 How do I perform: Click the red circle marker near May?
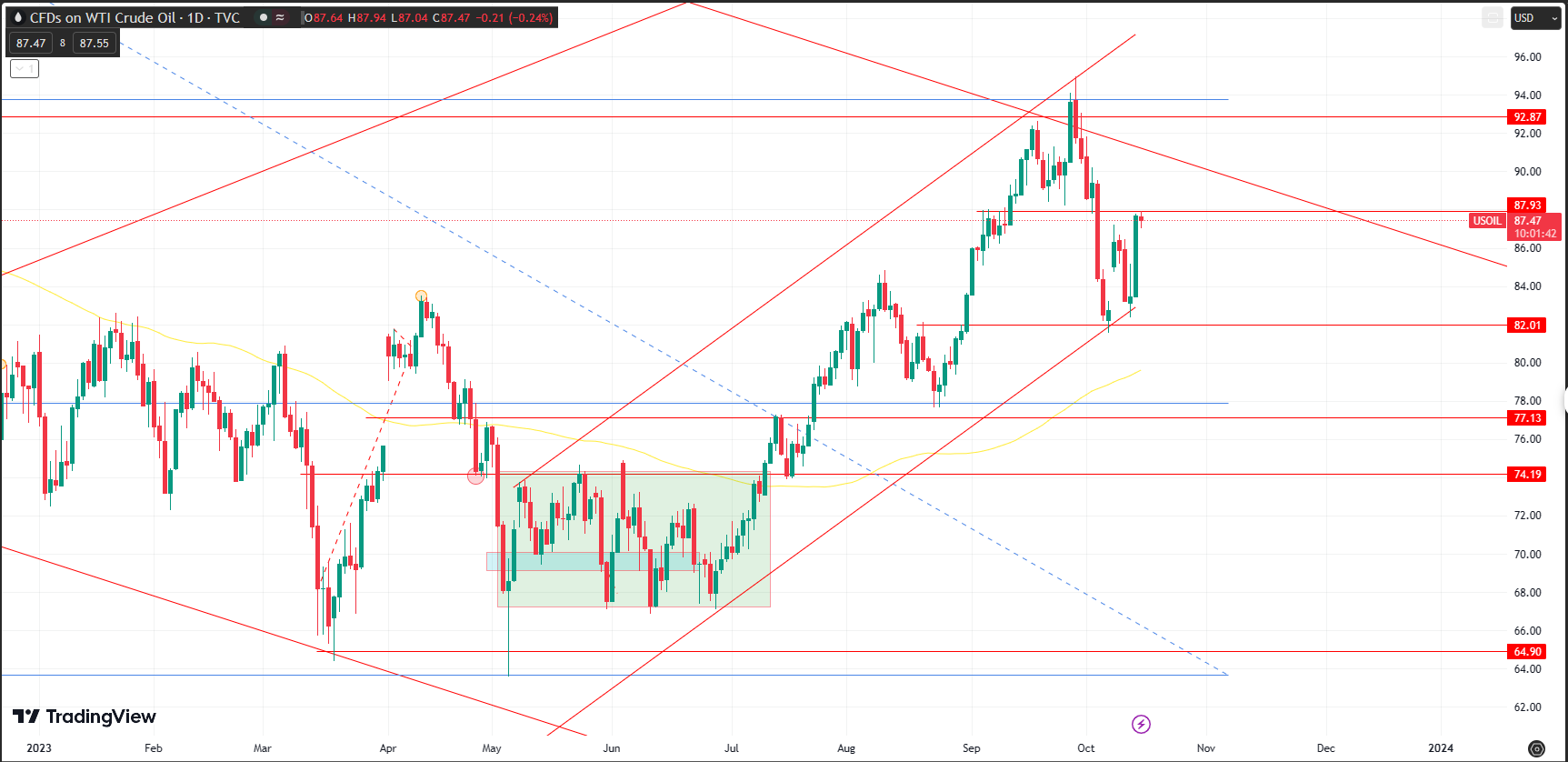click(x=475, y=476)
